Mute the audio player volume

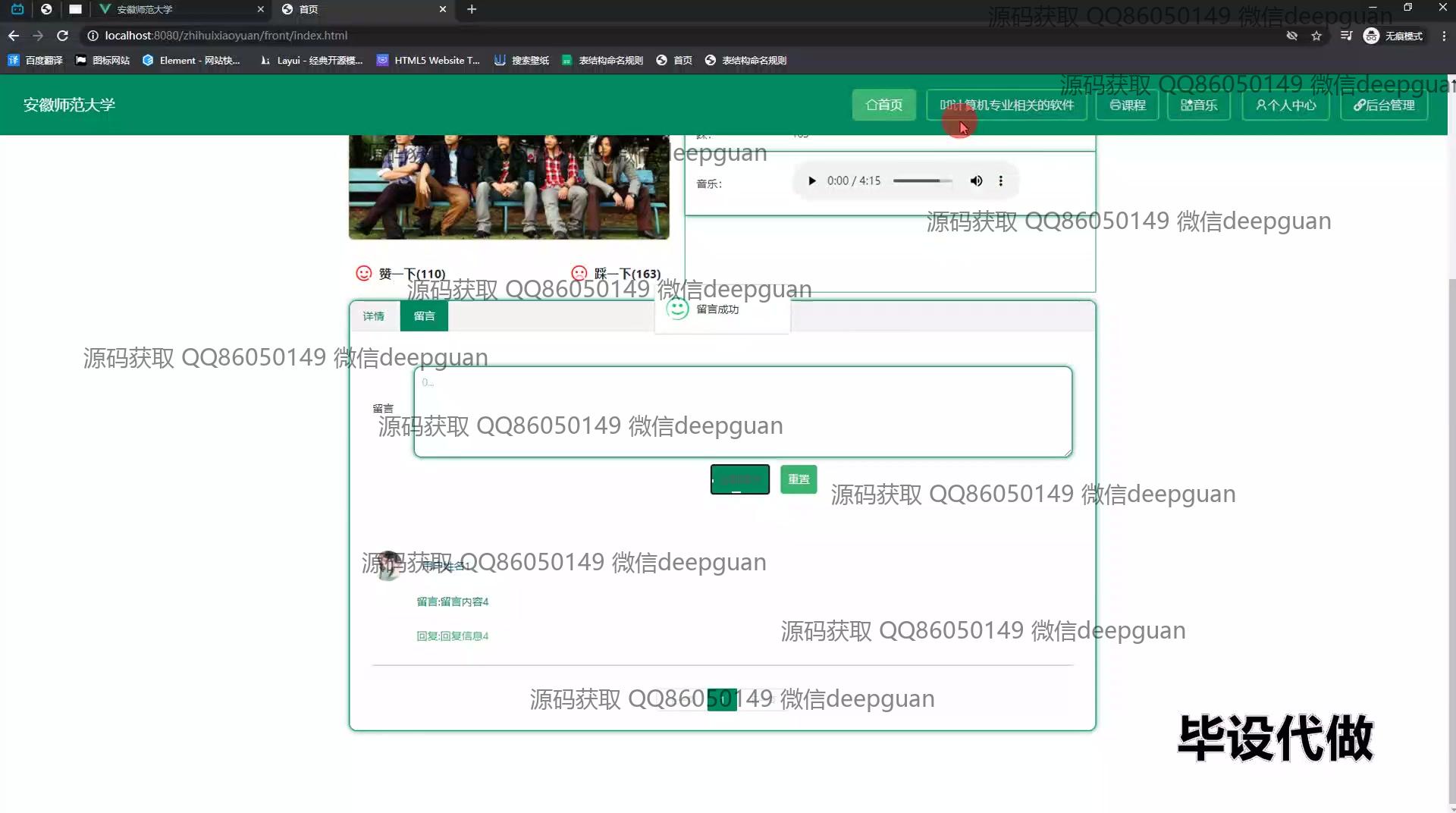coord(976,180)
